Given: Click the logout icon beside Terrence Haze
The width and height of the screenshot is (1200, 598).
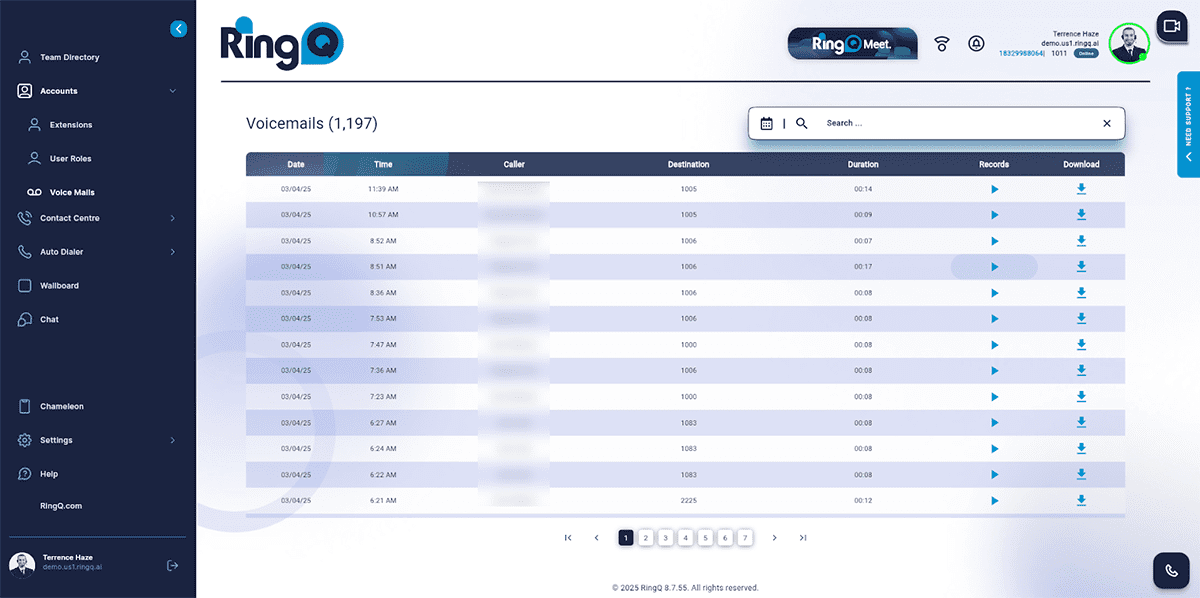Looking at the screenshot, I should click(x=172, y=566).
